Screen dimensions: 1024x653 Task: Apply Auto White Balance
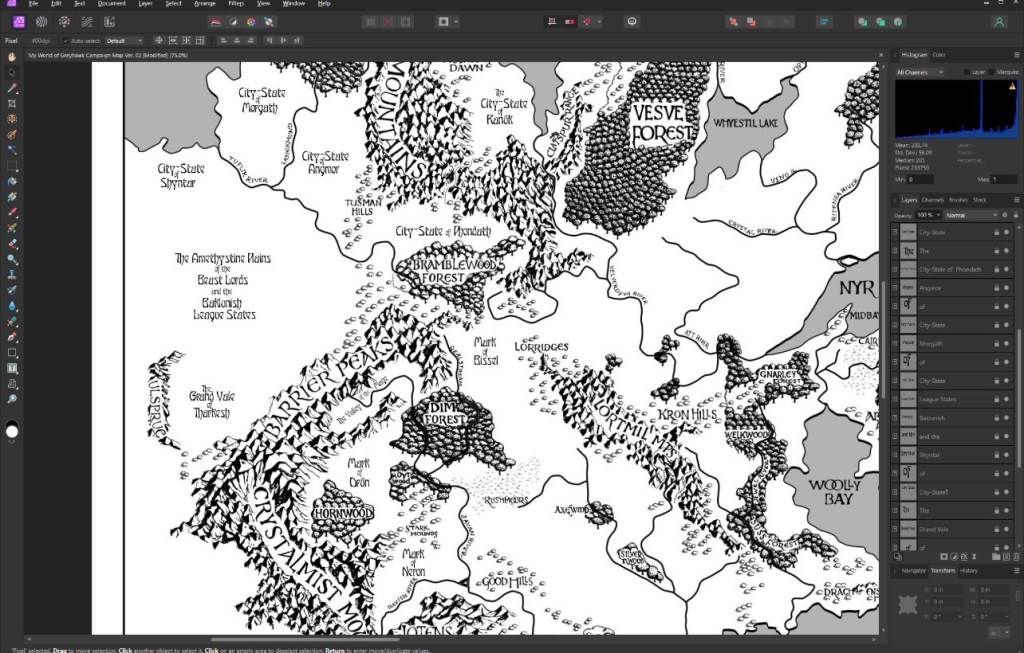pyautogui.click(x=268, y=22)
